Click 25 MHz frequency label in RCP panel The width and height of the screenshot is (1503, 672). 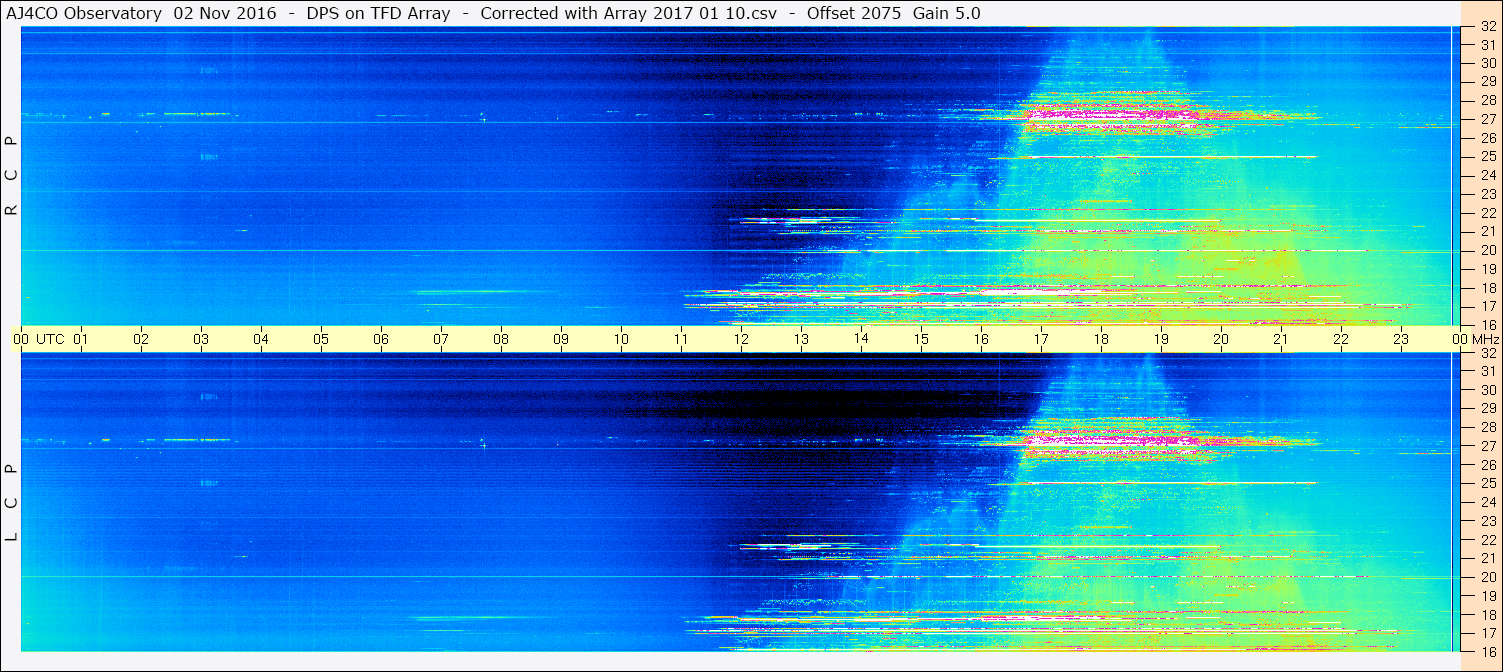coord(1488,157)
